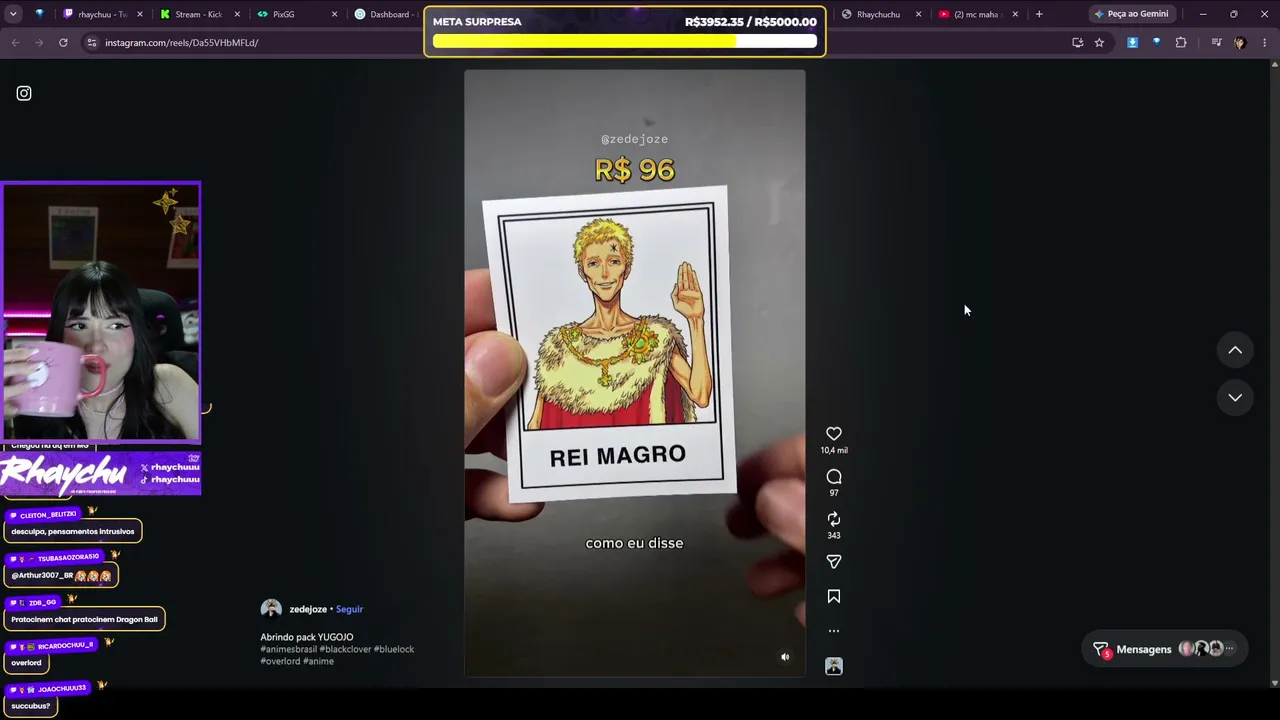Viewport: 1280px width, 720px height.
Task: Click the page's vertical scrollbar
Action: [1274, 373]
